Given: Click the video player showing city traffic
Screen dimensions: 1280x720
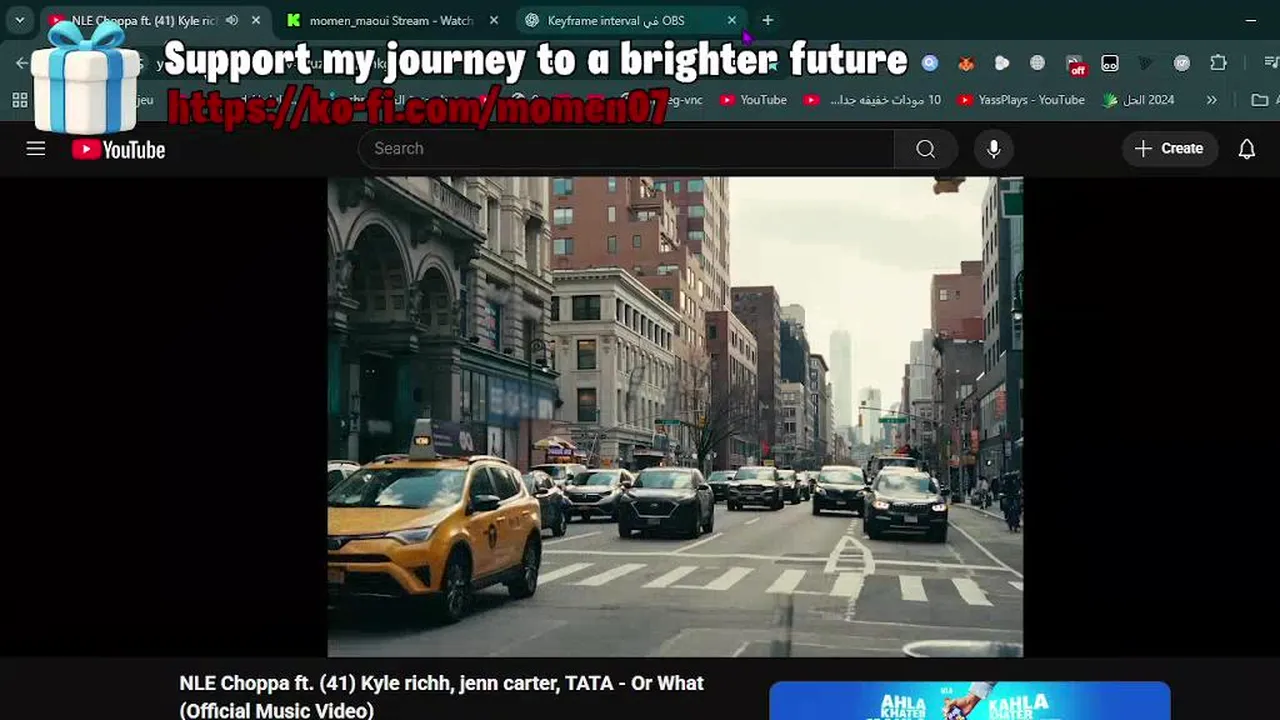Looking at the screenshot, I should tap(675, 417).
